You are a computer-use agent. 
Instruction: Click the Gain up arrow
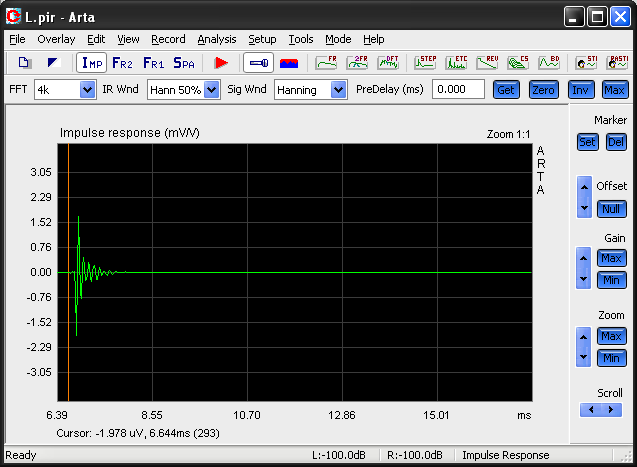pyautogui.click(x=584, y=258)
